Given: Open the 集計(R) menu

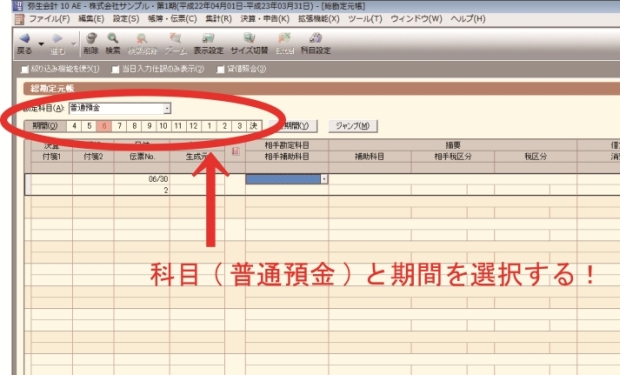Looking at the screenshot, I should 218,19.
